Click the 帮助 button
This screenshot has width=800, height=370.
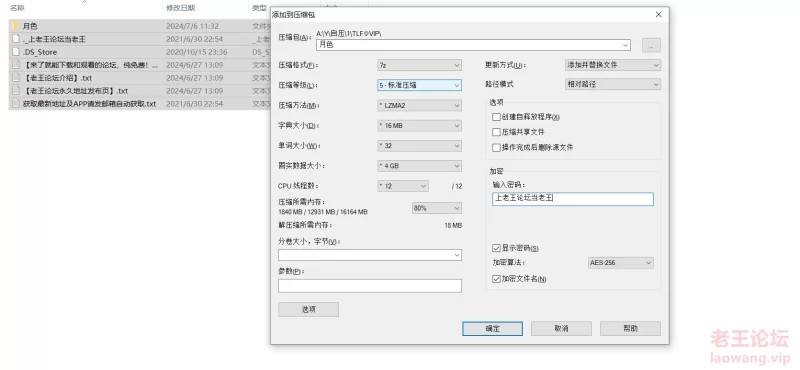click(x=630, y=329)
